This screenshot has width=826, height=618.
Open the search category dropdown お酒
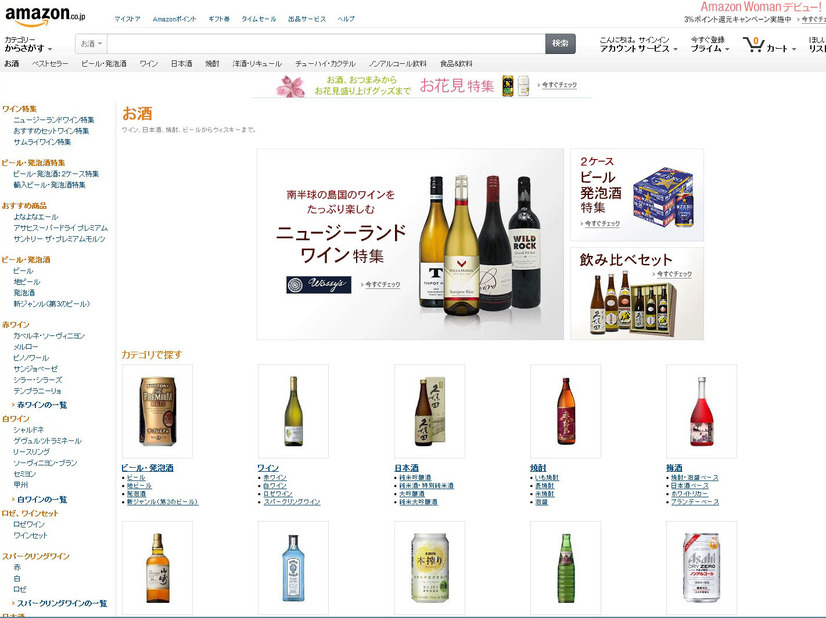(x=91, y=44)
